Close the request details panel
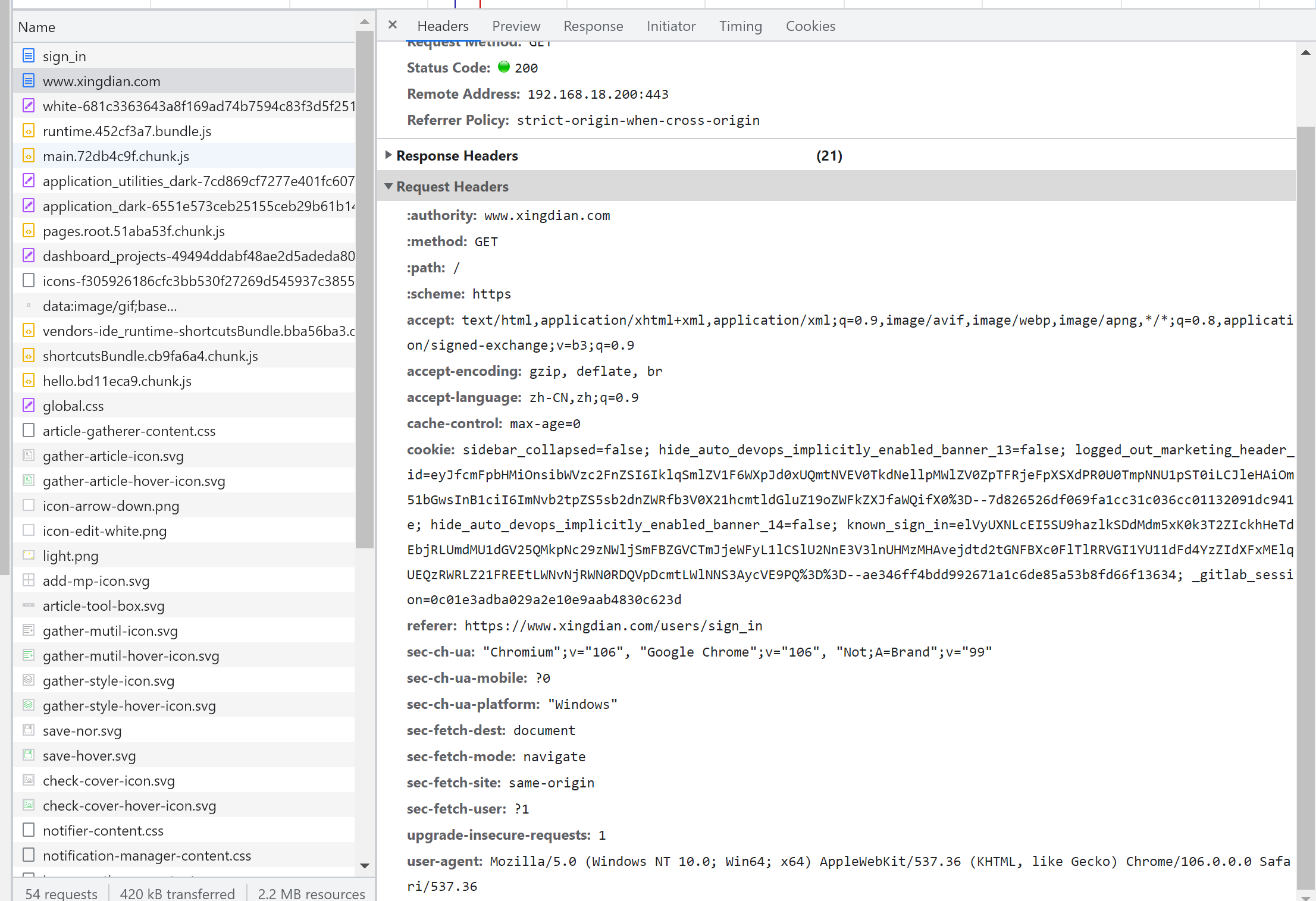The height and width of the screenshot is (901, 1316). [x=392, y=26]
